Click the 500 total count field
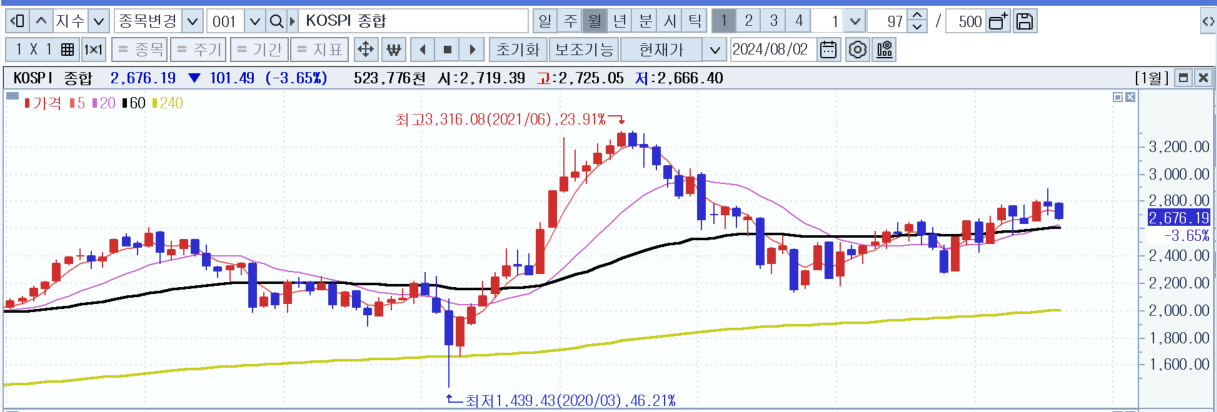1217x412 pixels. point(965,20)
